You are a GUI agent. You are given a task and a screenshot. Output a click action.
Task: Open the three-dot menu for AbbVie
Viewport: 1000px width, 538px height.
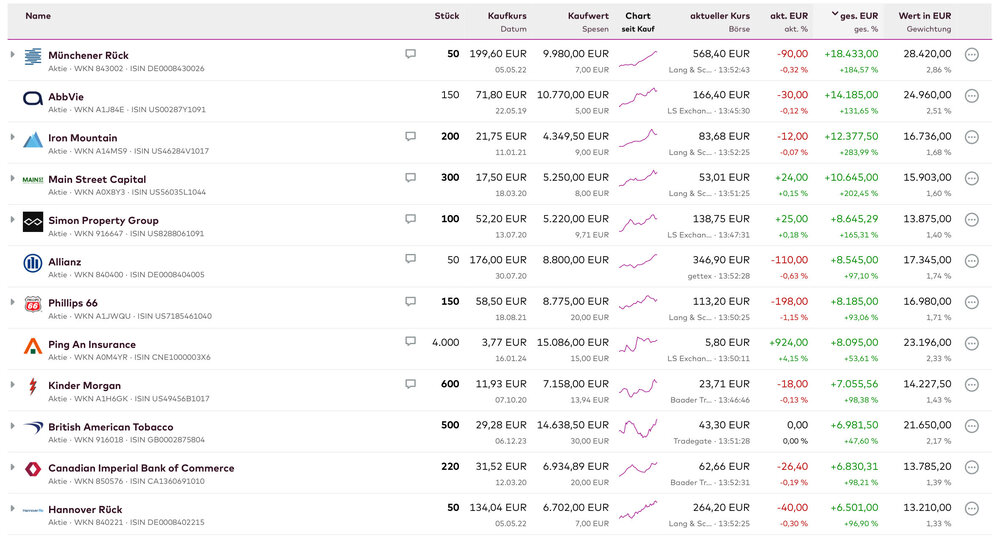pos(971,96)
